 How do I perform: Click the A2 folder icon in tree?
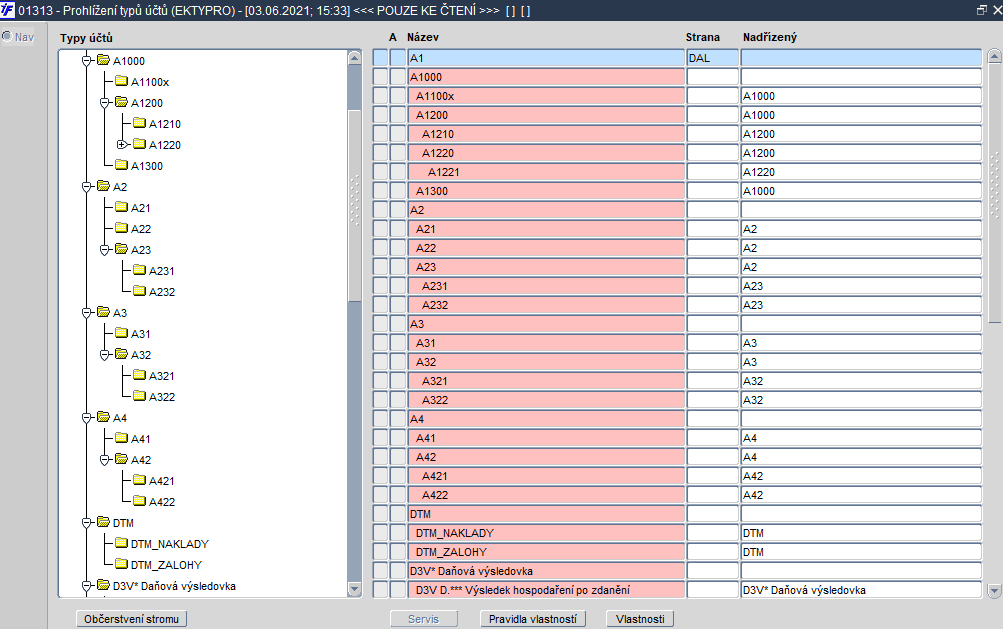point(104,186)
